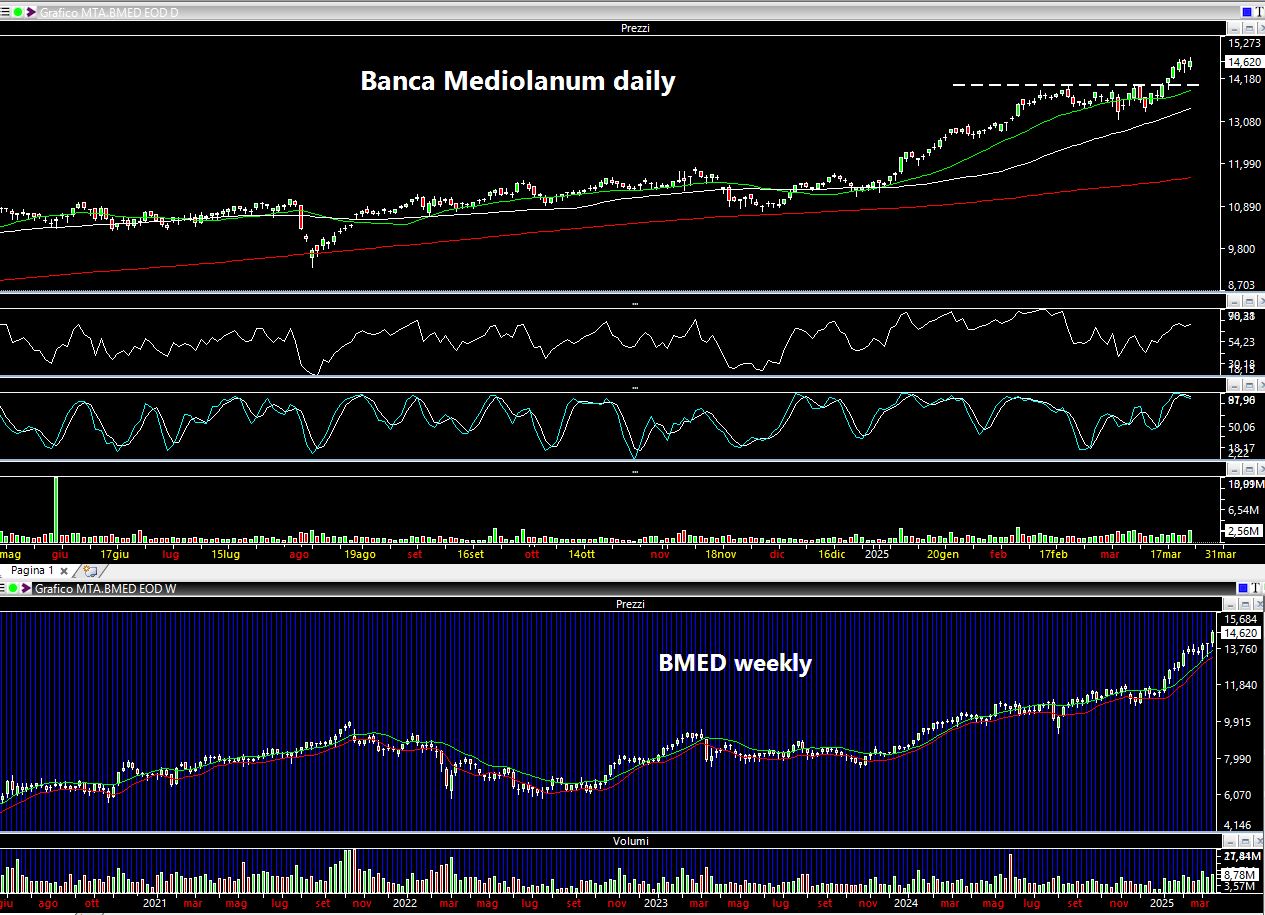The width and height of the screenshot is (1265, 915).
Task: Click the T icon on daily chart title bar
Action: pos(1258,12)
